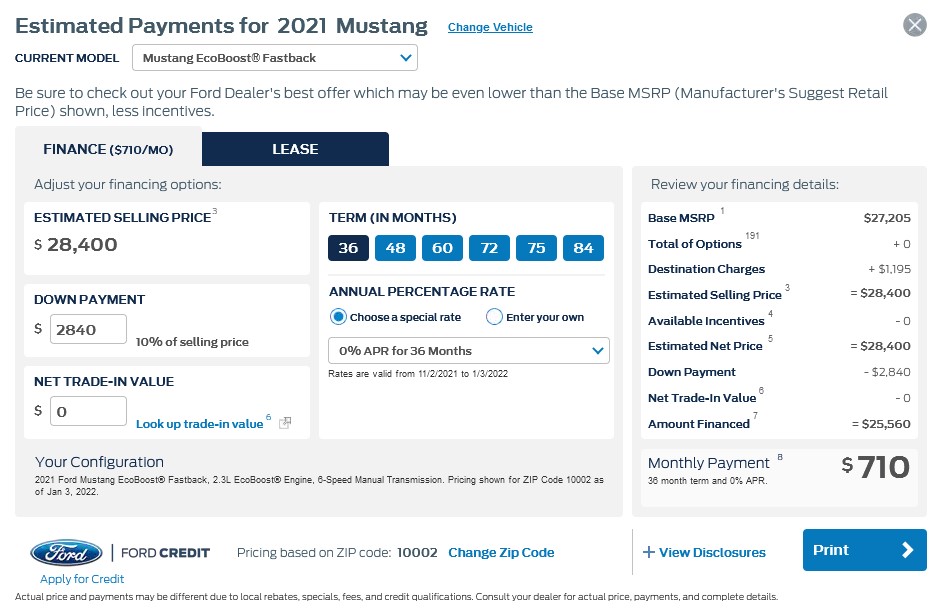Click the Base MSRP $27,205 value
Viewport: 942px width, 612px height.
click(x=887, y=218)
